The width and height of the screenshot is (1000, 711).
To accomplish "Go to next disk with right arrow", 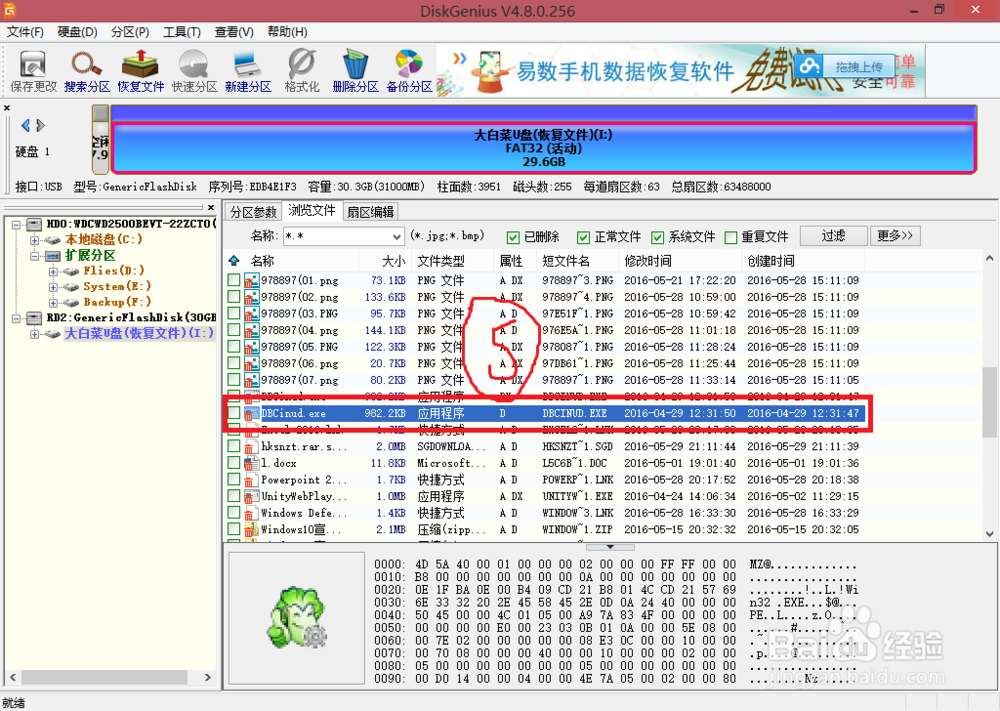I will (x=41, y=125).
